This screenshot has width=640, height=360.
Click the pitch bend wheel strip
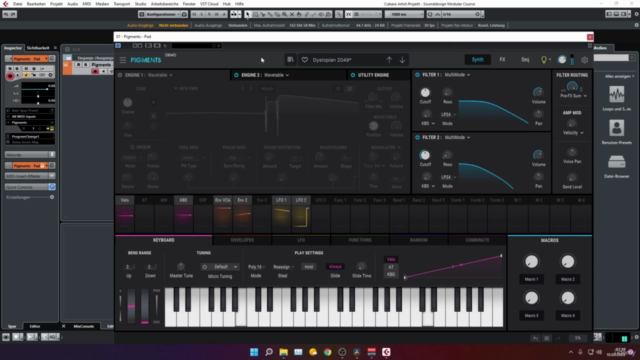point(131,306)
